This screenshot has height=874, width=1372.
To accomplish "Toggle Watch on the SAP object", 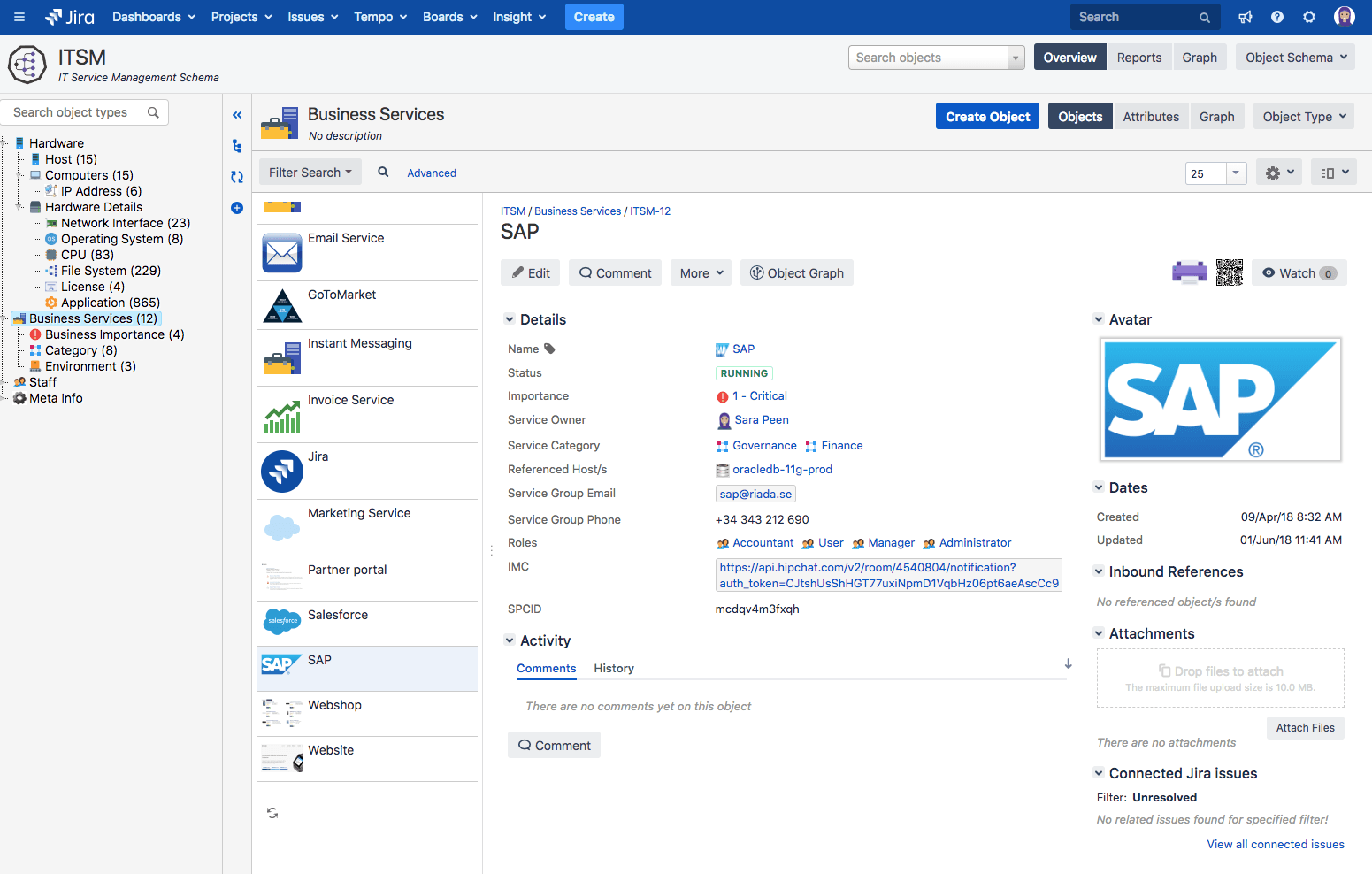I will point(1299,273).
